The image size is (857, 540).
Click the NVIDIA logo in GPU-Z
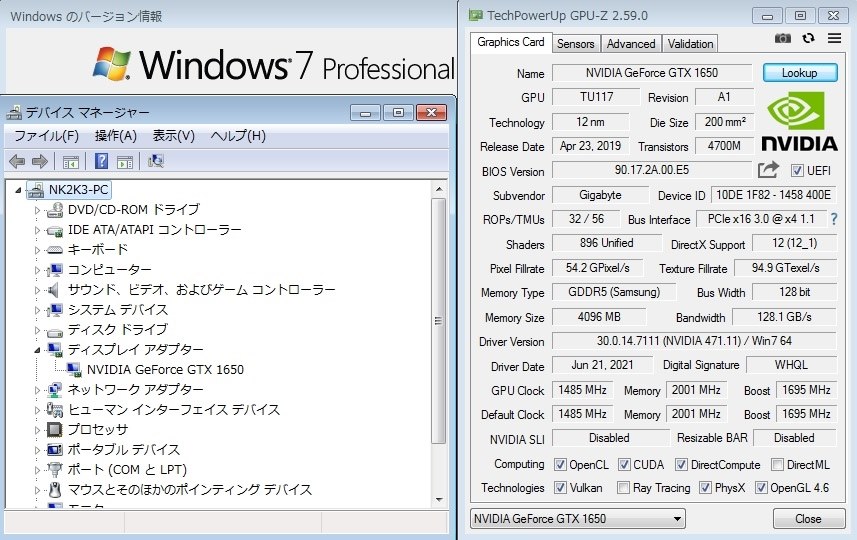tap(799, 121)
